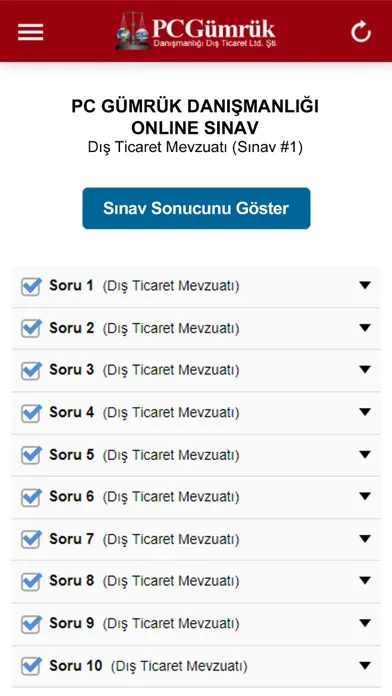Show exam result with Sınav Sonucunu Göster

coord(196,208)
